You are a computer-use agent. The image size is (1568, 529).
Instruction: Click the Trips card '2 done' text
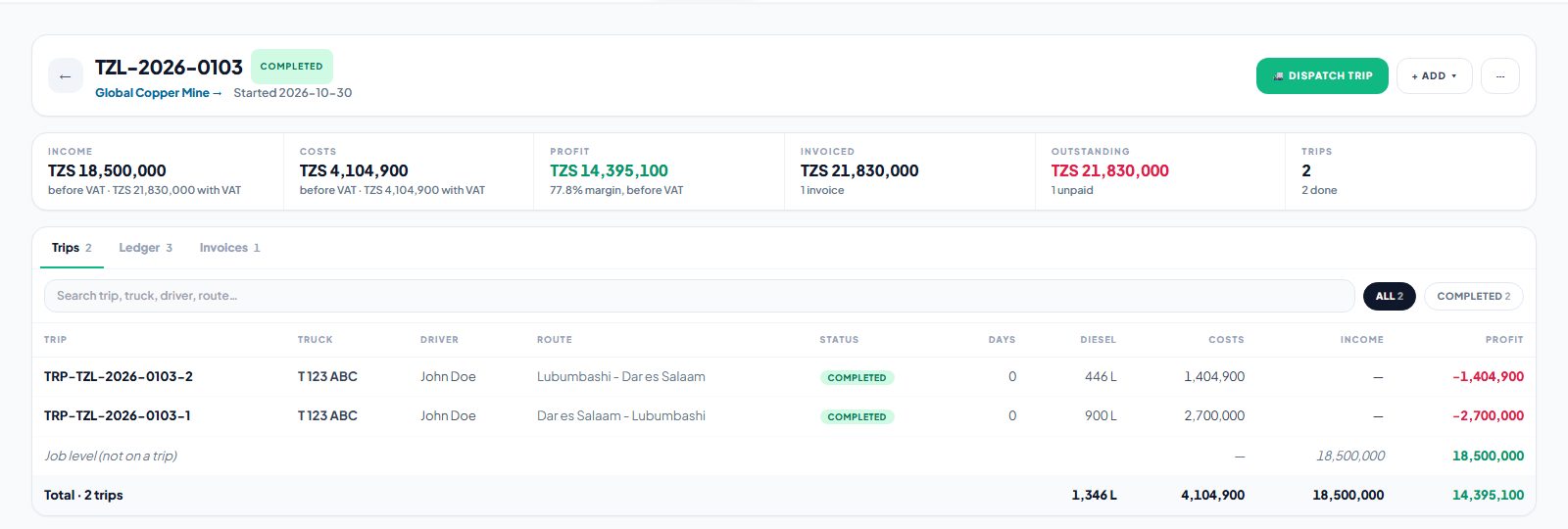point(1319,190)
